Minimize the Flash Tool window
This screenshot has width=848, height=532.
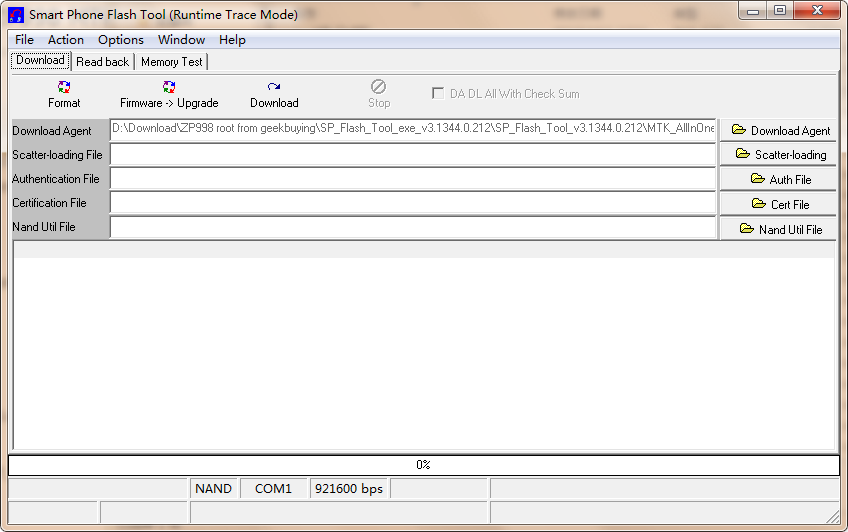[x=753, y=11]
